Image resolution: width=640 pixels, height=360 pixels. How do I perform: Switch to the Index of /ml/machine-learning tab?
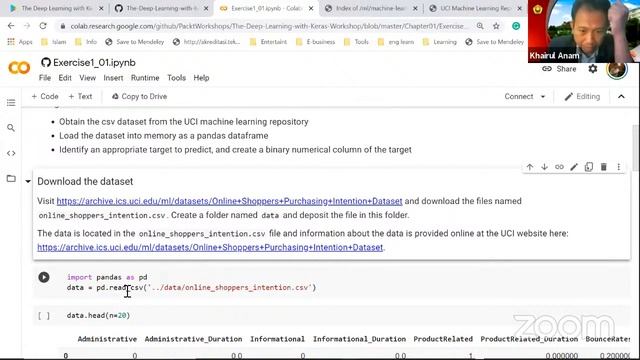pos(370,8)
